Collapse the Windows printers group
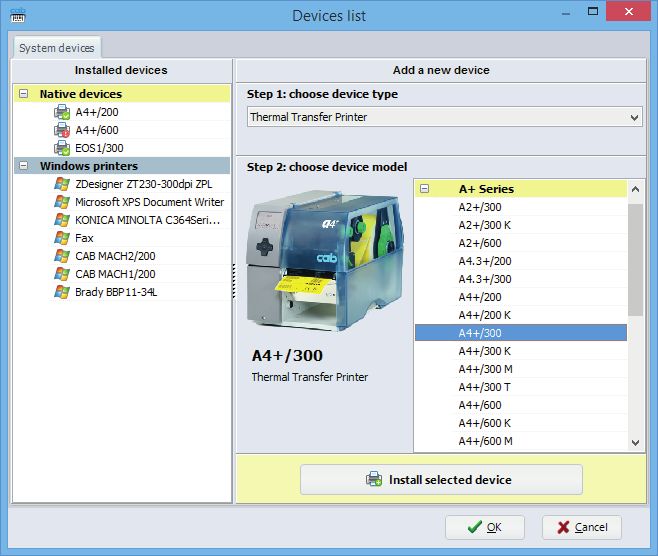Viewport: 658px width, 556px height. [24, 166]
